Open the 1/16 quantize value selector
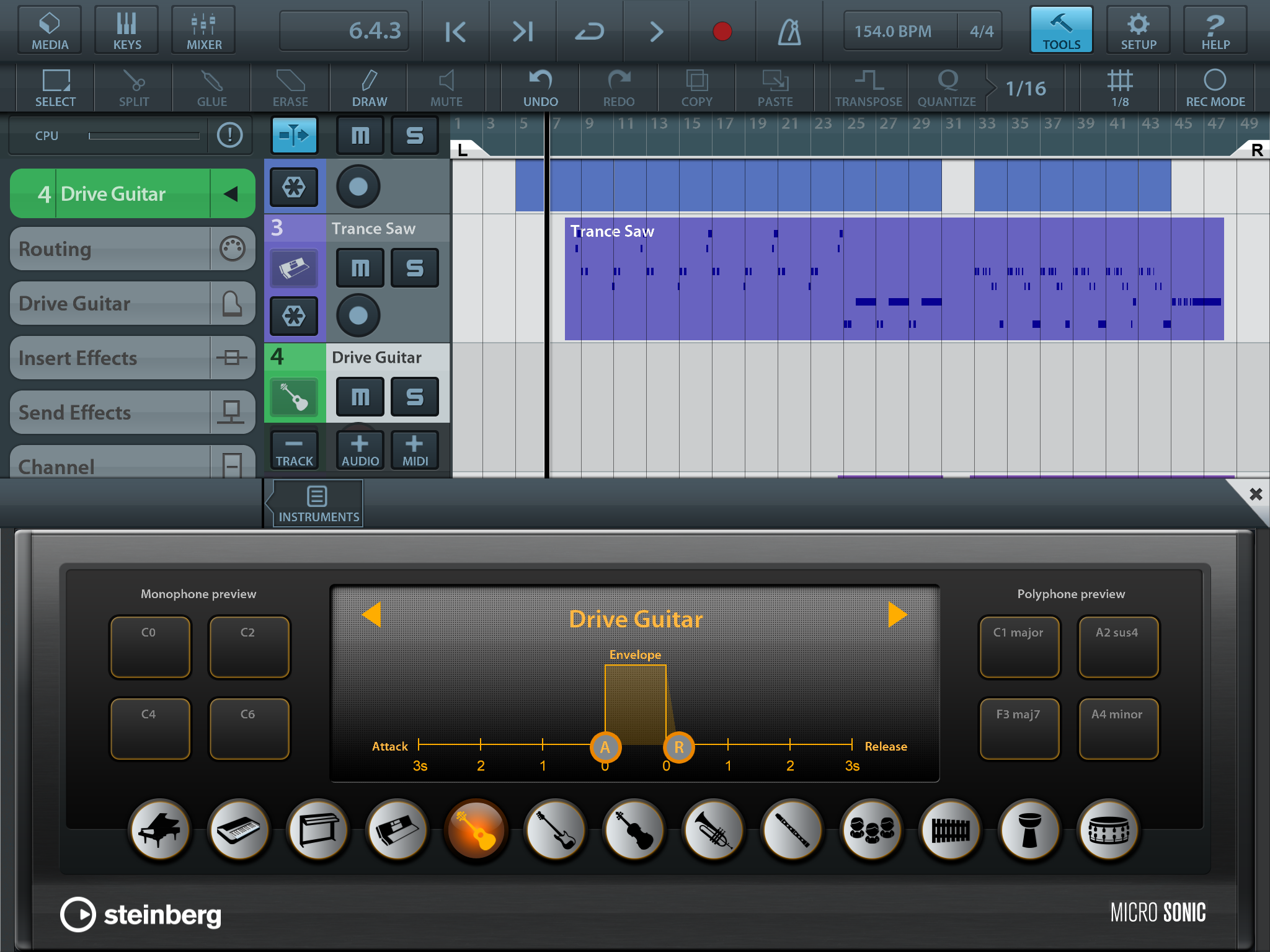1270x952 pixels. pyautogui.click(x=1026, y=88)
